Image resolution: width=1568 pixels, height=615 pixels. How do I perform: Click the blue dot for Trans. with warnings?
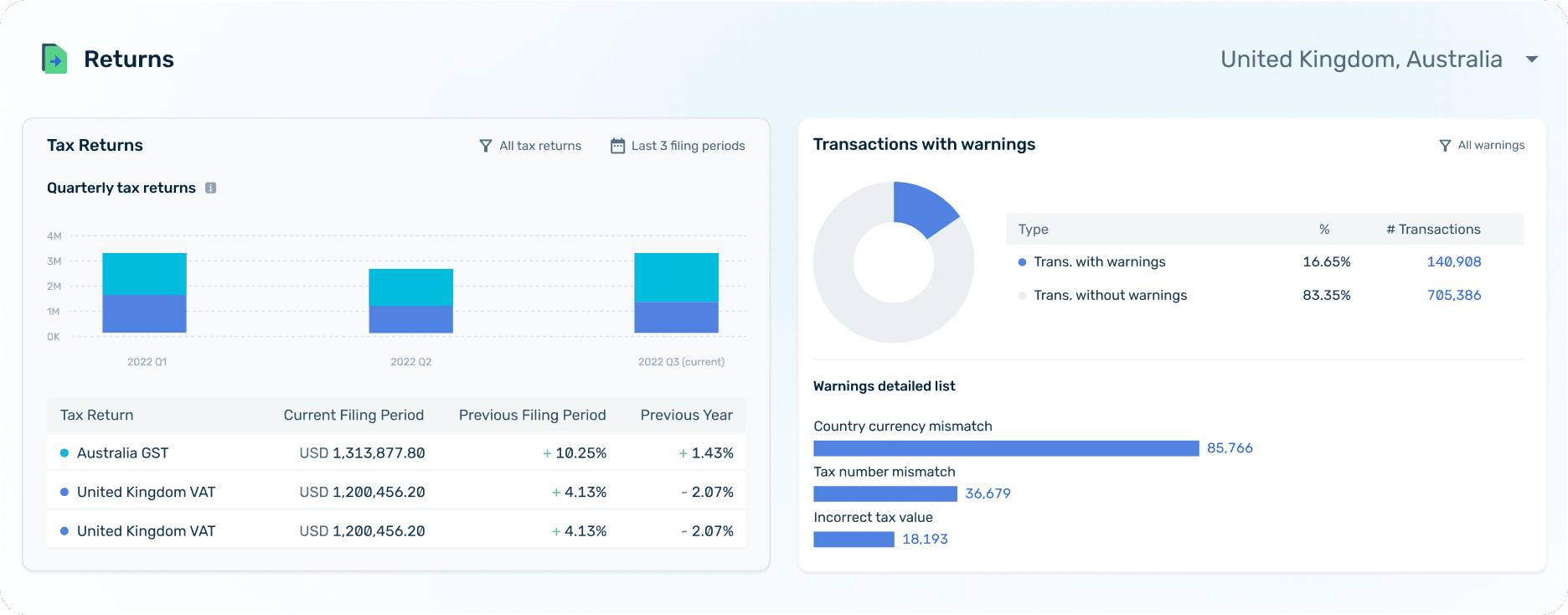[x=1022, y=262]
